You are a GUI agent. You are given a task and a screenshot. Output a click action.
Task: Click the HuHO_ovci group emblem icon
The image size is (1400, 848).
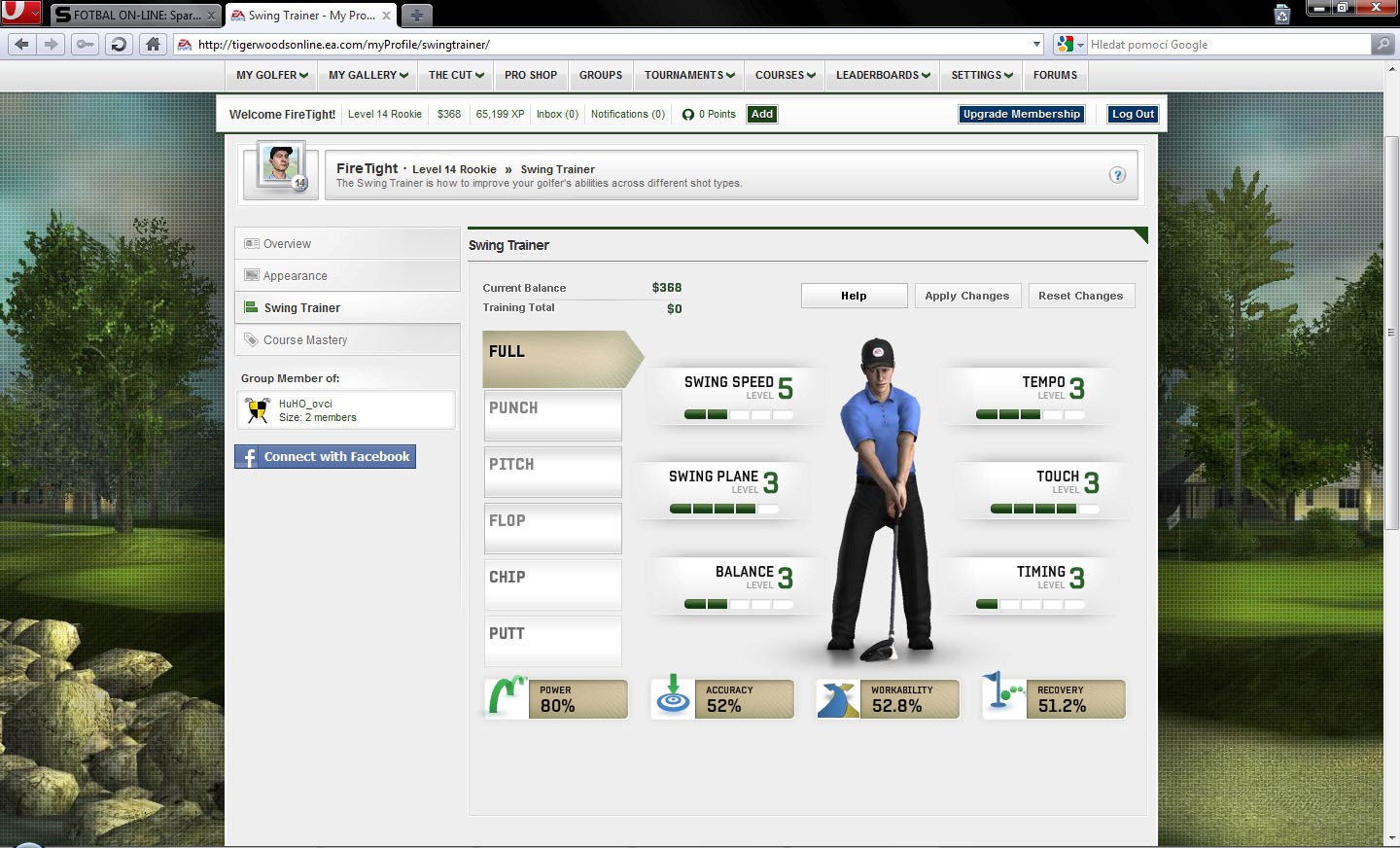258,410
